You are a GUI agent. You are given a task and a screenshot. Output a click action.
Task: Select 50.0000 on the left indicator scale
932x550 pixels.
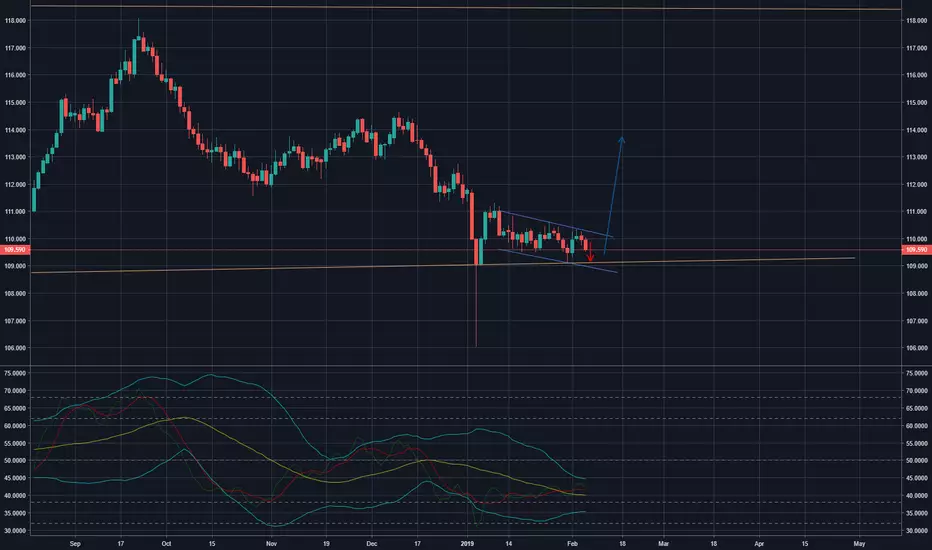click(x=15, y=460)
